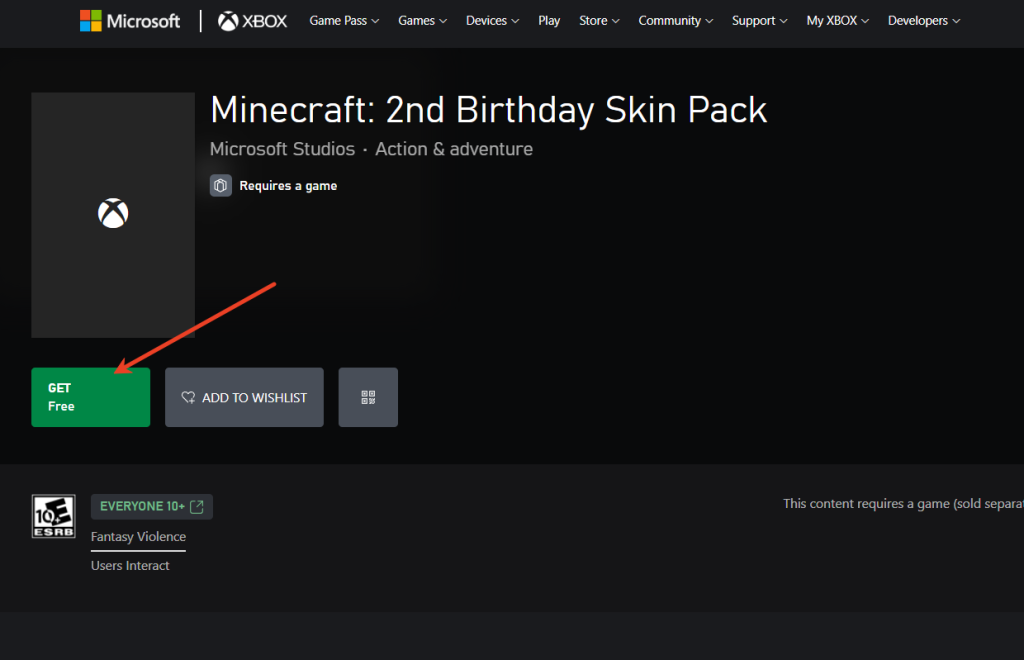Expand the Store menu
The width and height of the screenshot is (1024, 660).
pos(599,21)
